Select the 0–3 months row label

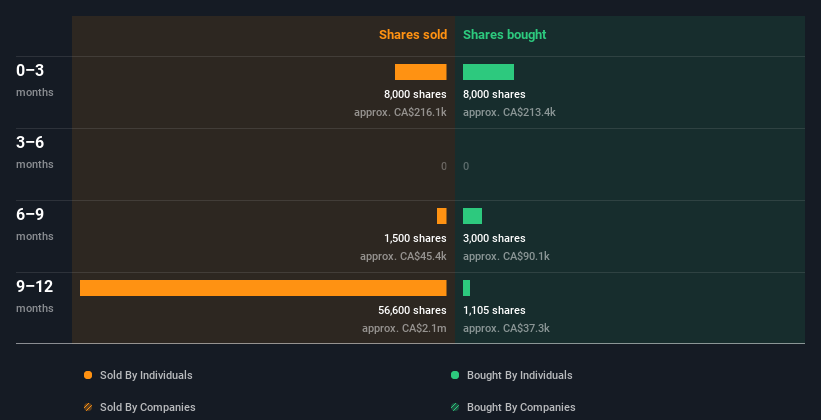pos(35,80)
